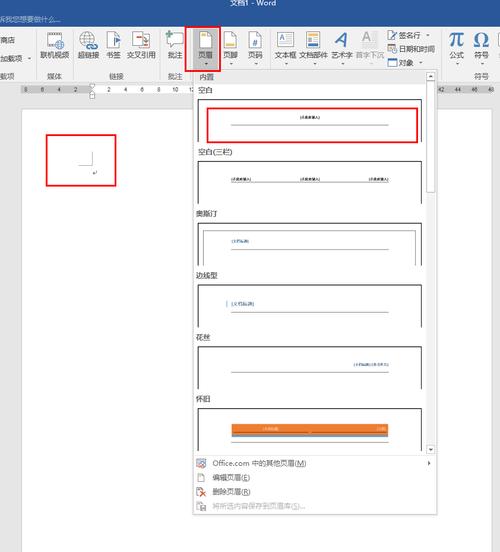The image size is (500, 552).
Task: Insert a 超链接 hyperlink
Action: click(x=88, y=45)
